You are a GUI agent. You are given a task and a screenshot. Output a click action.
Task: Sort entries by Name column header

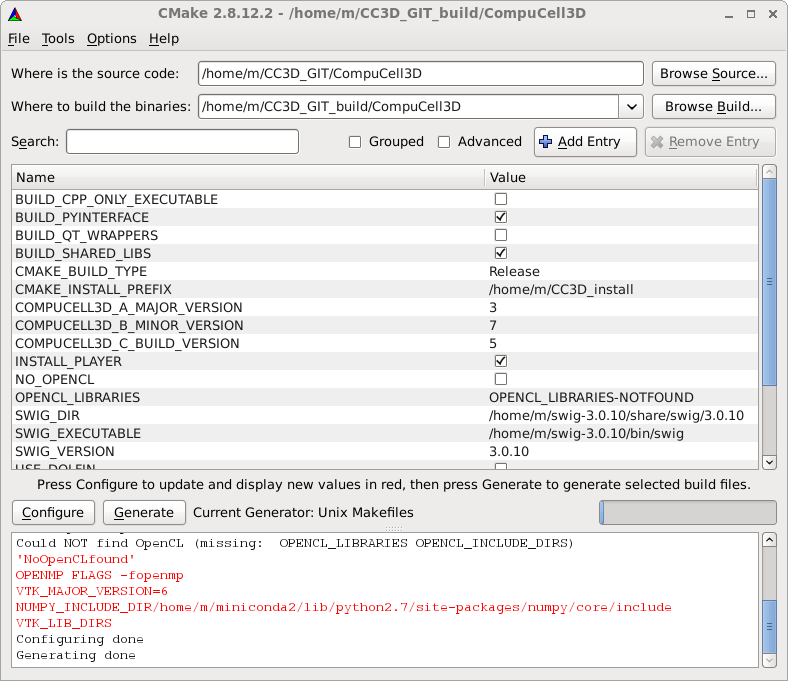(x=248, y=177)
